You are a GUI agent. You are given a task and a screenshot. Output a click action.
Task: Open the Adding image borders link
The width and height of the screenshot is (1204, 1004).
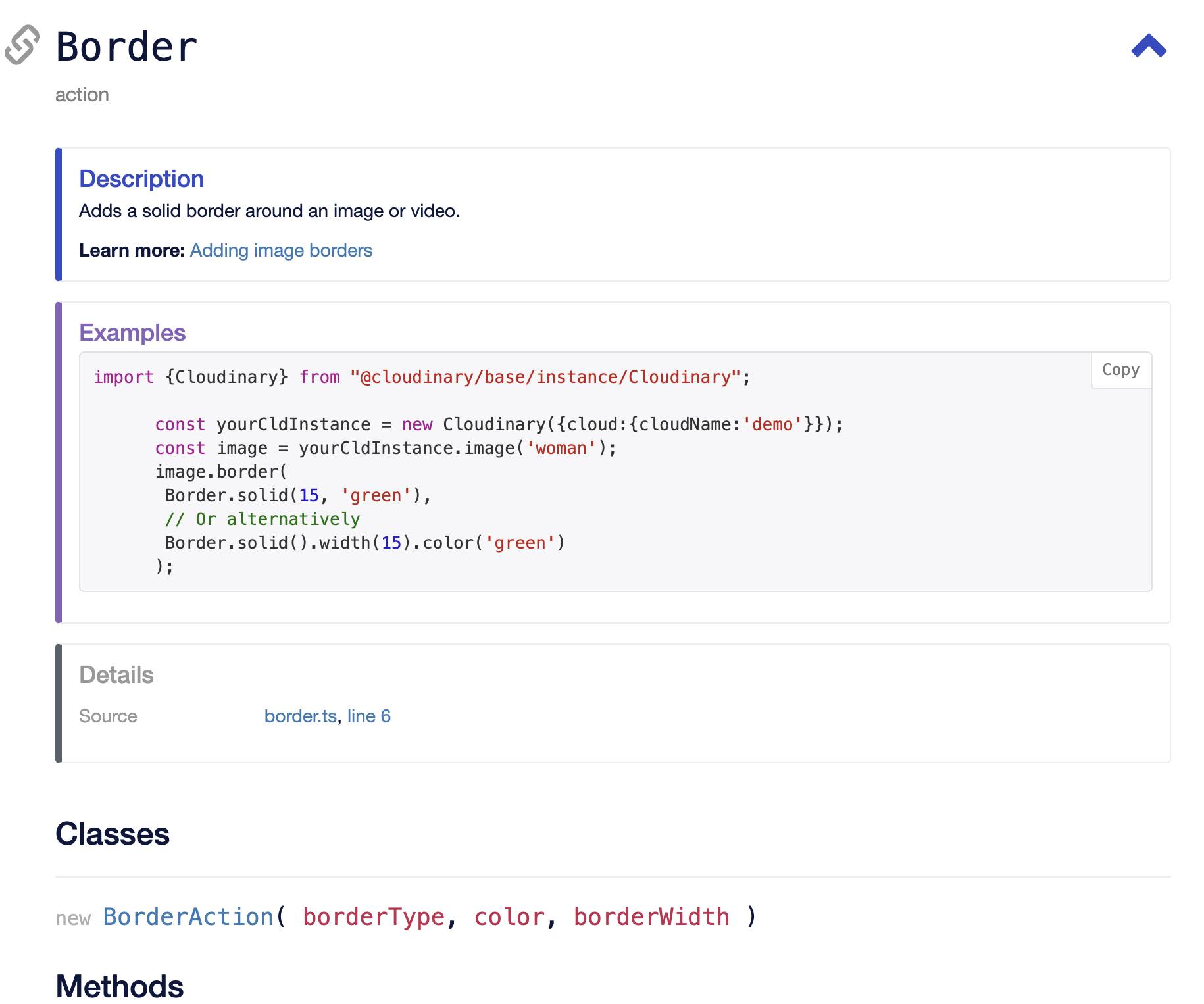click(x=281, y=251)
